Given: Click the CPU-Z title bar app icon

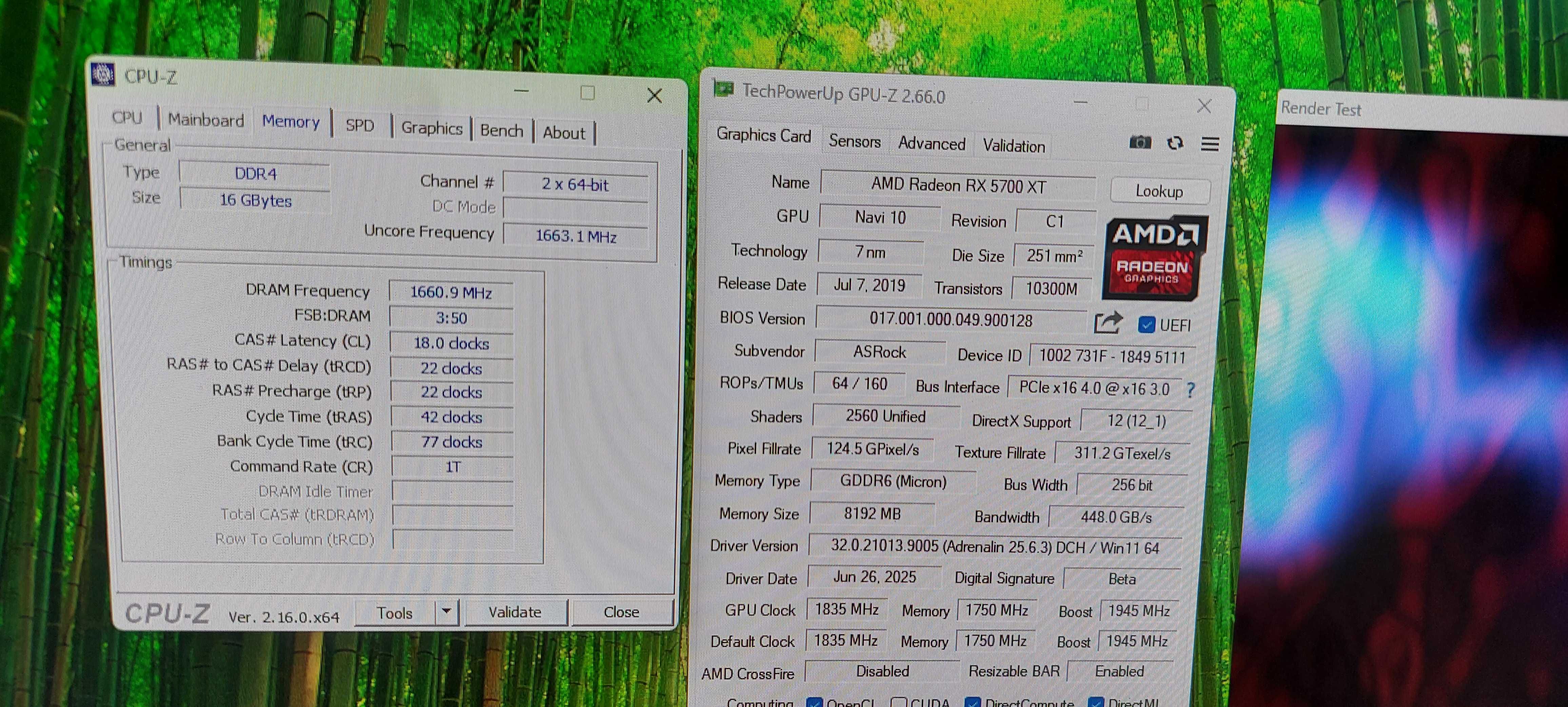Looking at the screenshot, I should [x=102, y=74].
